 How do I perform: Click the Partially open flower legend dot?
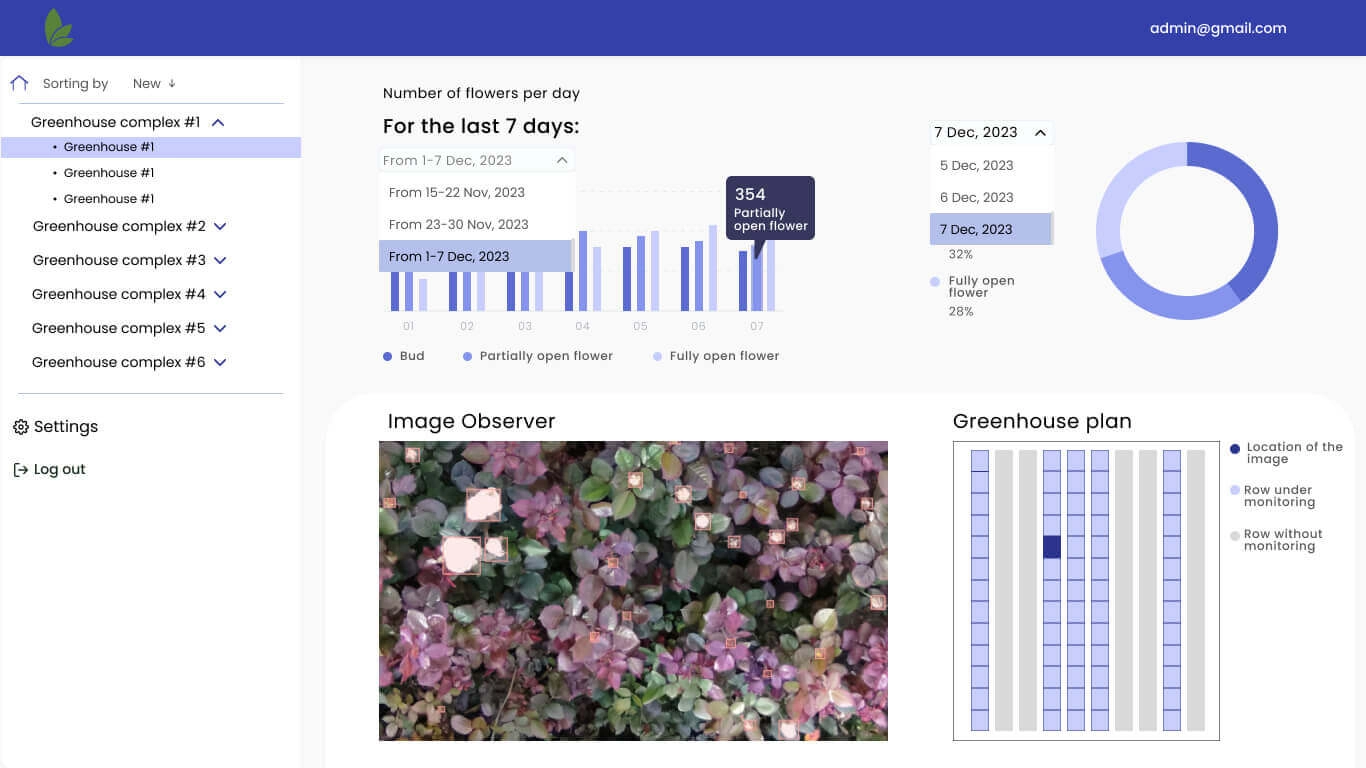pyautogui.click(x=467, y=356)
